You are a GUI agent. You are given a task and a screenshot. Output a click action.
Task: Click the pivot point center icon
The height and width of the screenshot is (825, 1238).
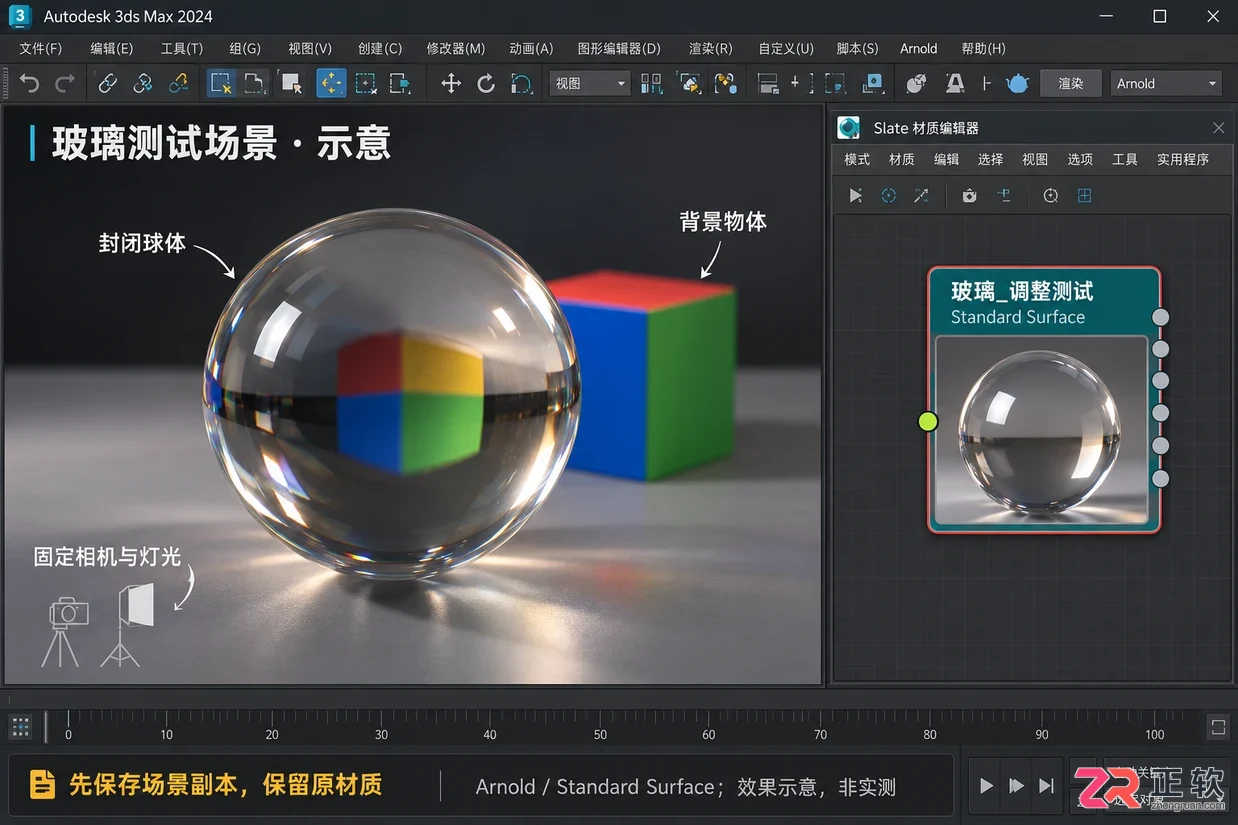[x=652, y=84]
